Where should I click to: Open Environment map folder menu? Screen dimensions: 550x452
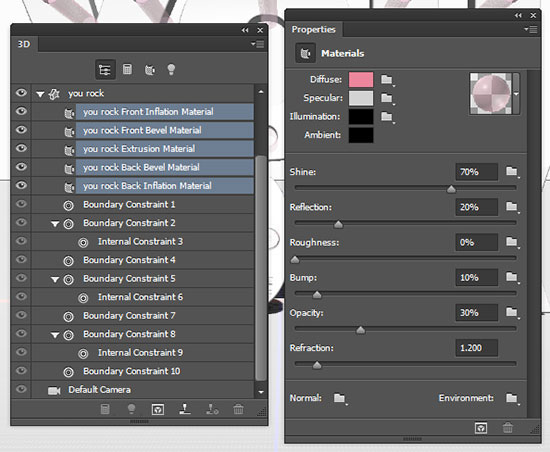click(512, 398)
